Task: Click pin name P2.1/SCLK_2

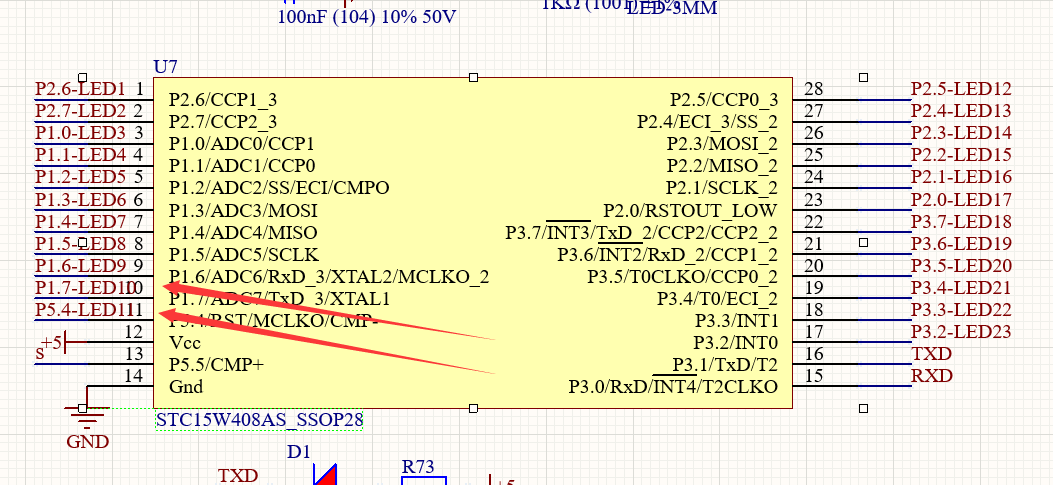Action: pyautogui.click(x=722, y=188)
